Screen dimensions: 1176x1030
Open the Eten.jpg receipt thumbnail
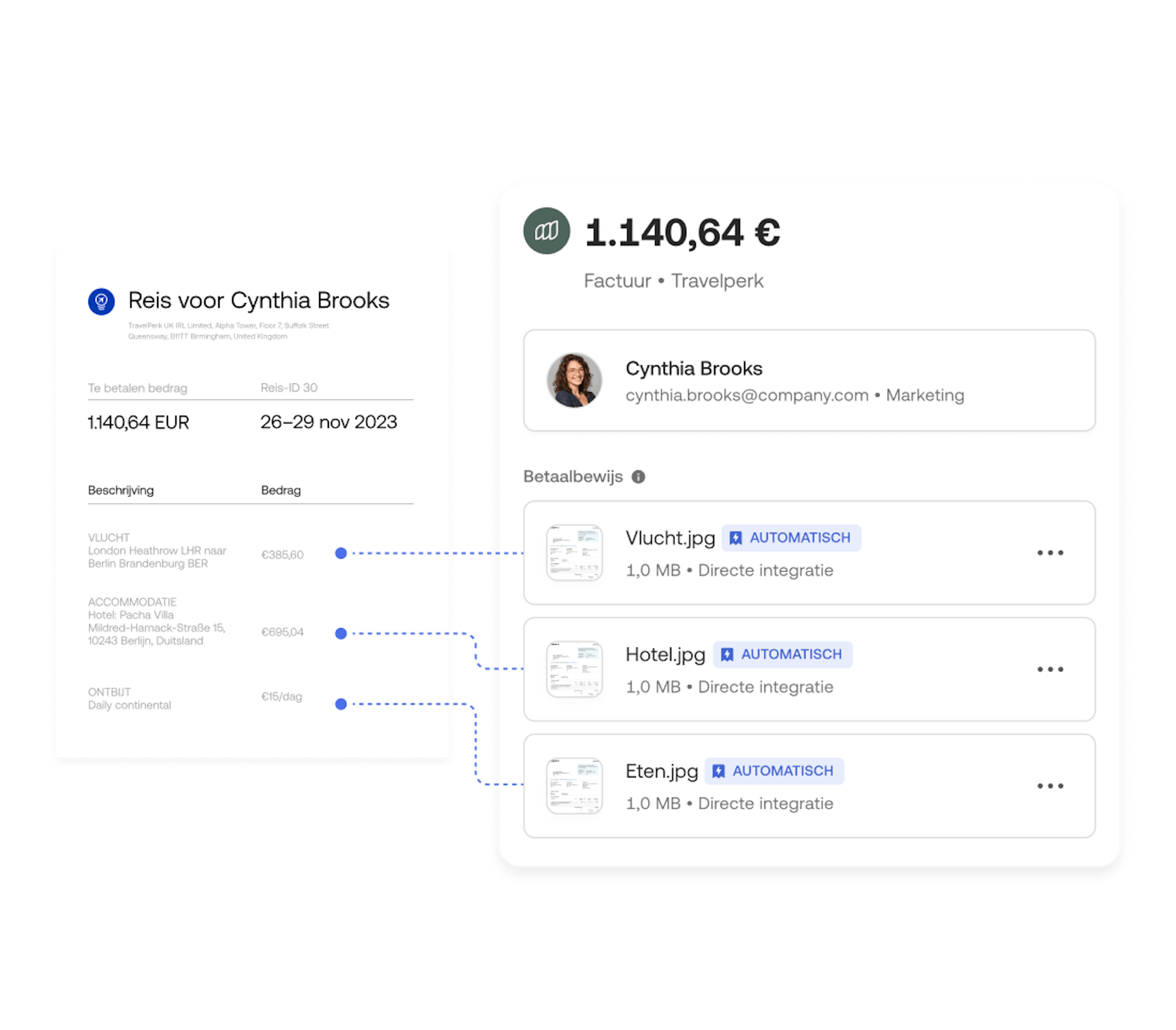(x=574, y=786)
